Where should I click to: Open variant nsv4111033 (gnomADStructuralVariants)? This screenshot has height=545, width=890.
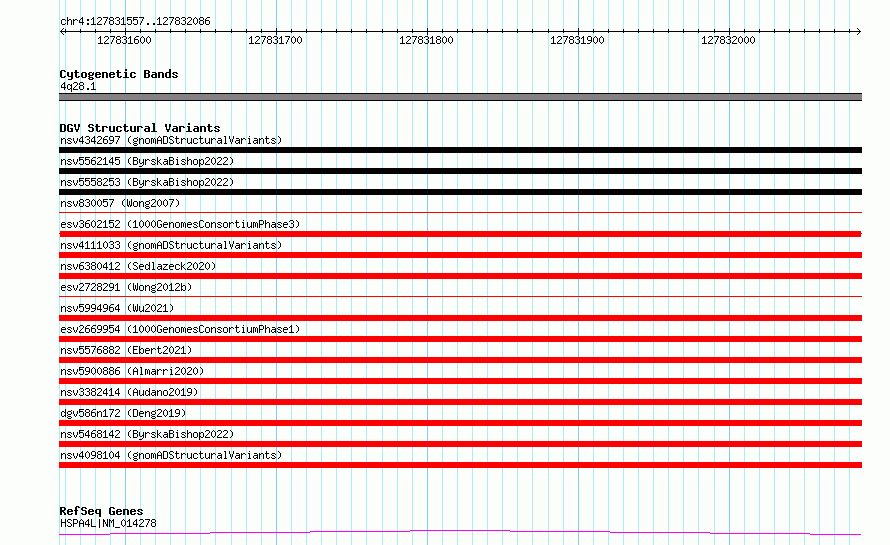pyautogui.click(x=171, y=245)
